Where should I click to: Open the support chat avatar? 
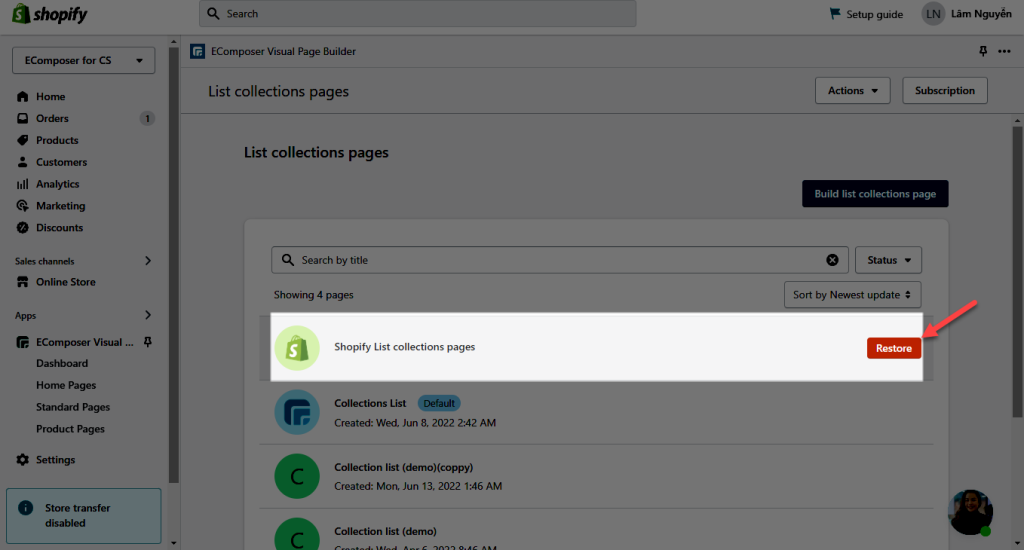[x=970, y=512]
